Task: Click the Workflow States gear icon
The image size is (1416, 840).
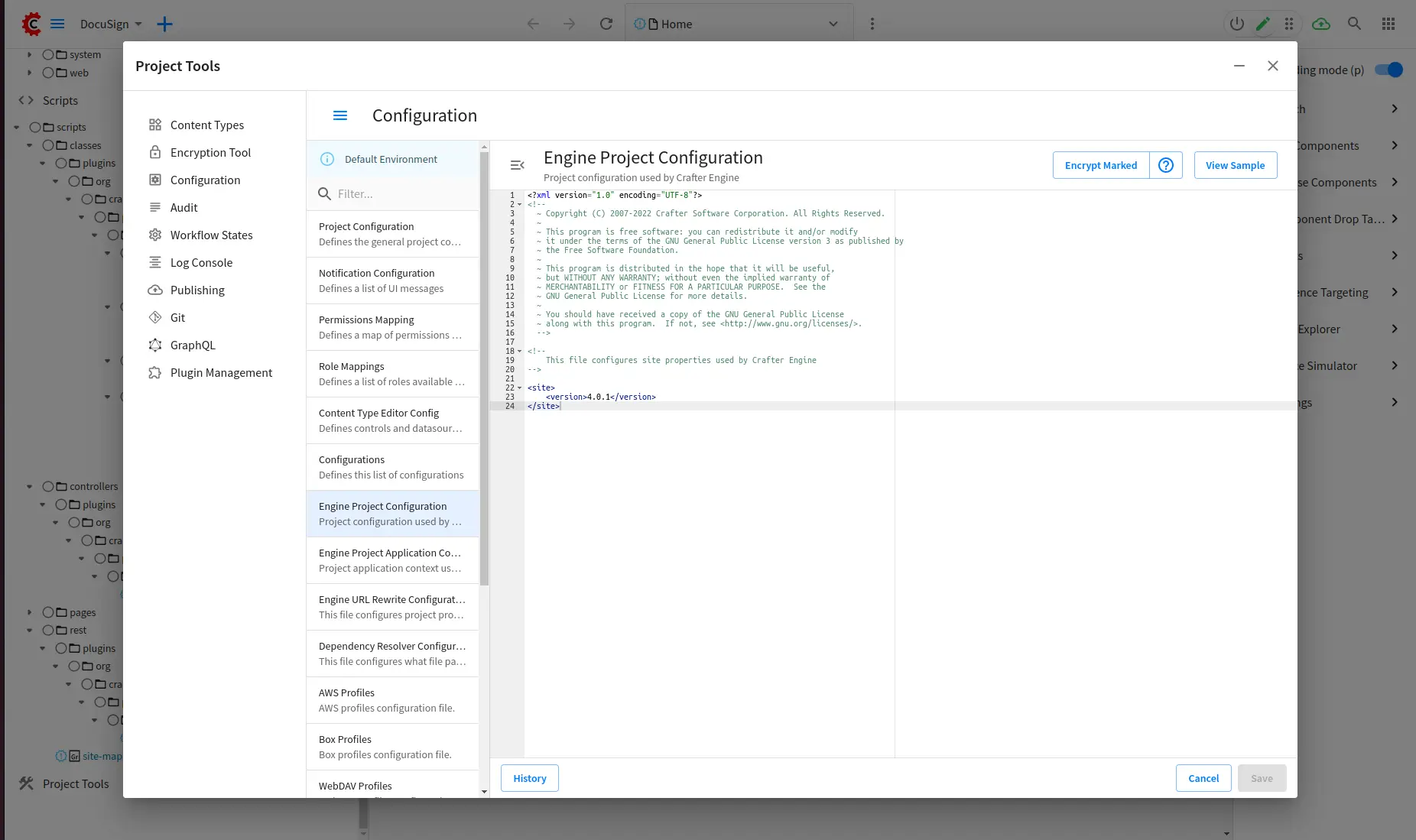Action: tap(155, 235)
